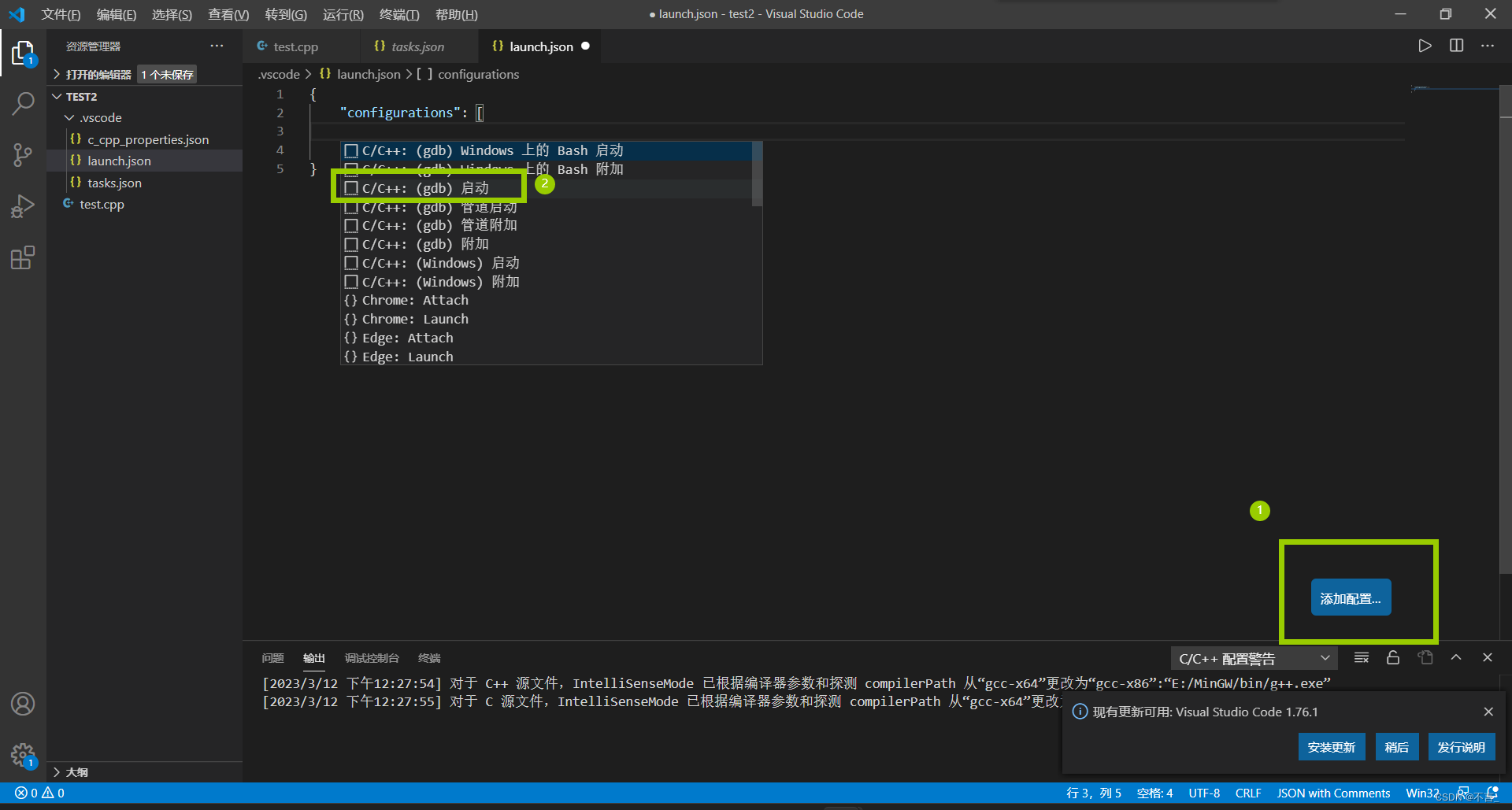
Task: Open the C/C++ 配置警告 output channel dropdown
Action: point(1254,658)
